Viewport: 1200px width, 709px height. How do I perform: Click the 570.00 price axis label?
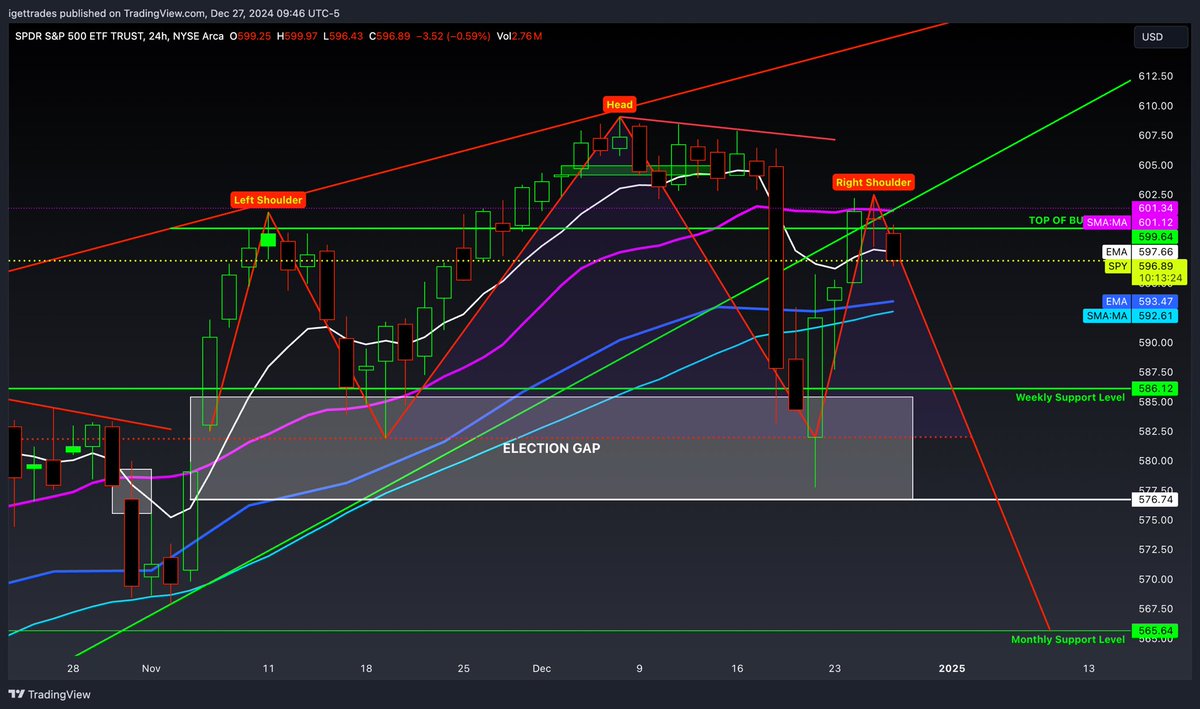pyautogui.click(x=1154, y=579)
